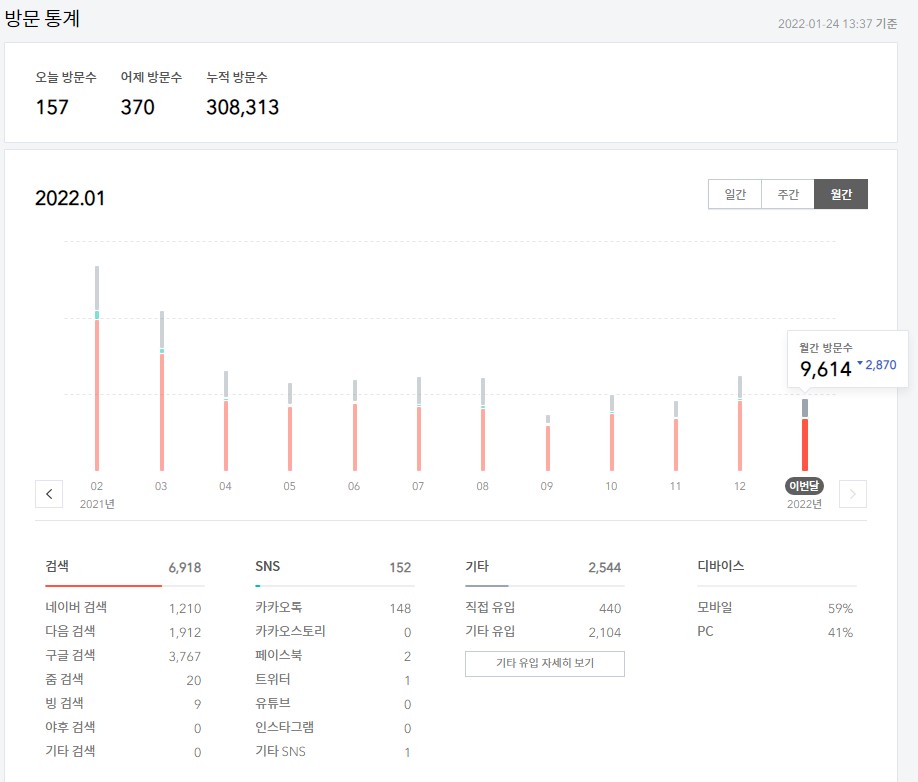The image size is (918, 782).
Task: Click the December 2021 bar
Action: coord(739,425)
